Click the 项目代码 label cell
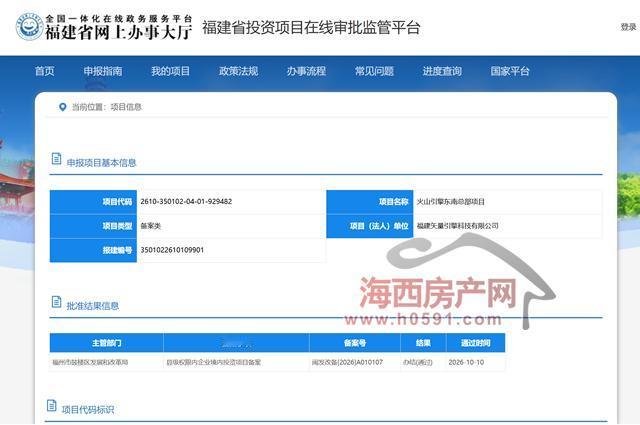The width and height of the screenshot is (640, 425). coord(93,202)
